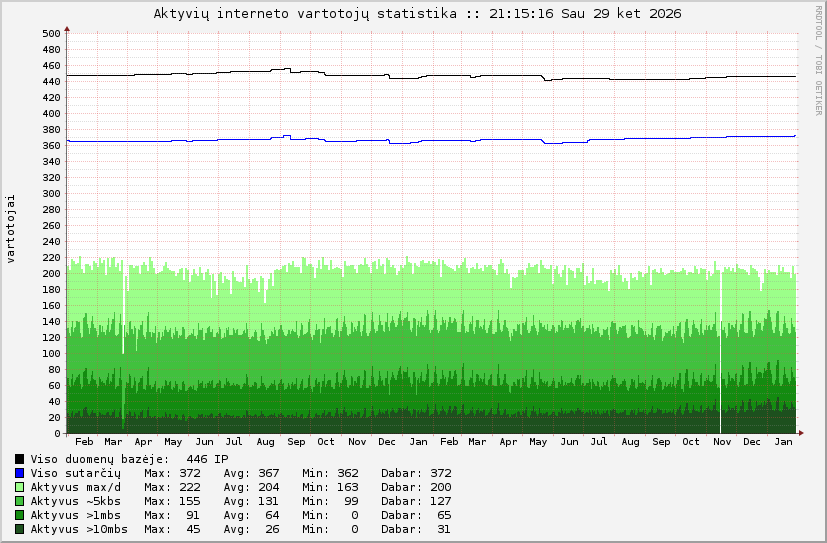Click the '300' y-axis tick label
The height and width of the screenshot is (543, 827).
pyautogui.click(x=52, y=193)
